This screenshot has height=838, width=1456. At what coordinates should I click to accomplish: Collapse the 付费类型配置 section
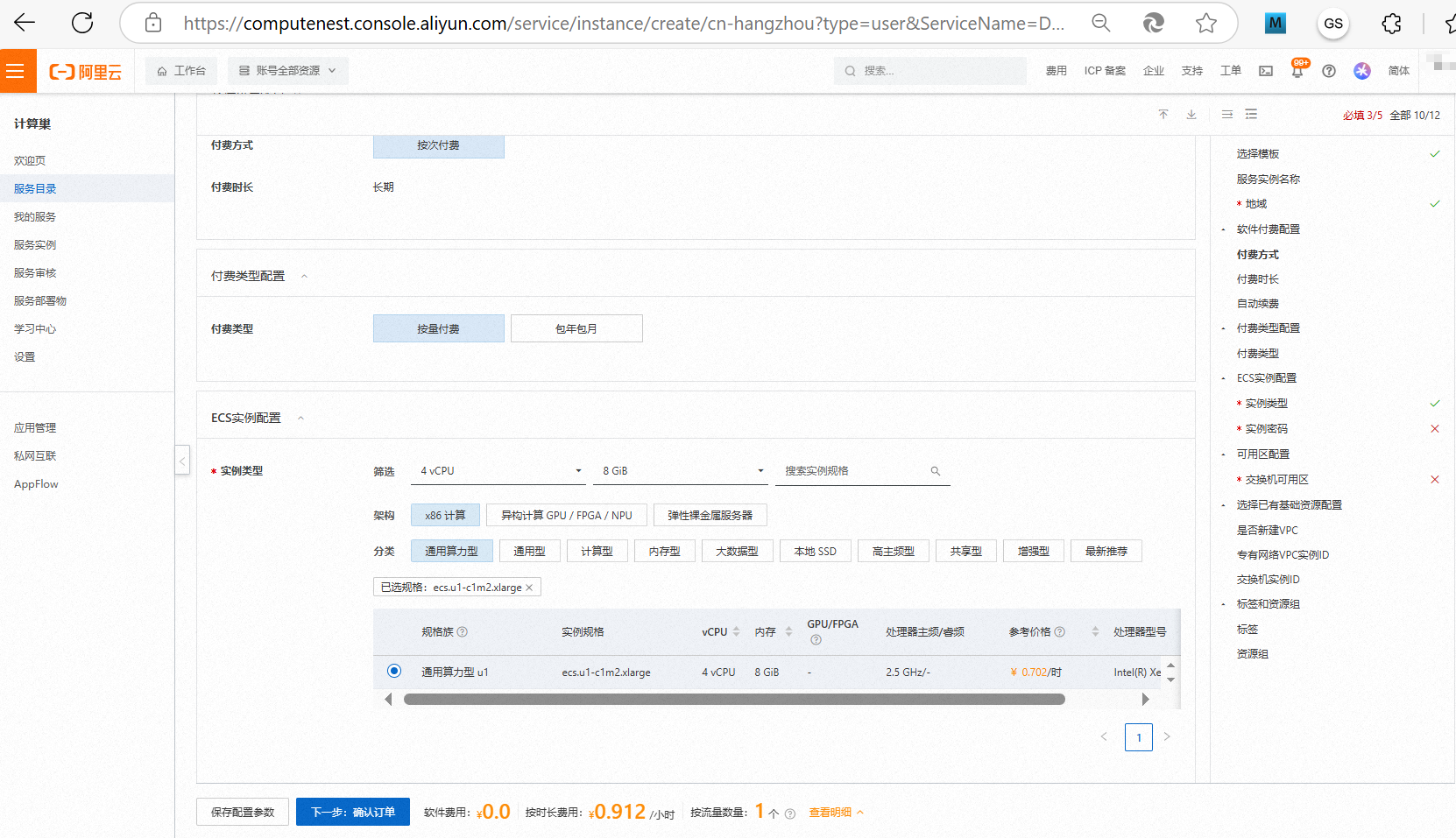(304, 276)
